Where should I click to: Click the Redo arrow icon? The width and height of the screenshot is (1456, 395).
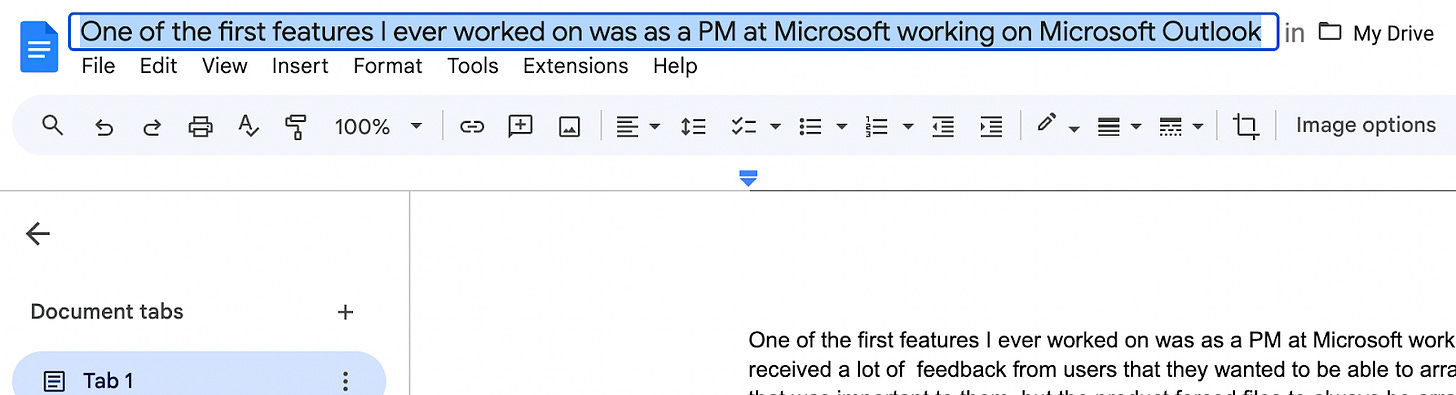pyautogui.click(x=152, y=127)
